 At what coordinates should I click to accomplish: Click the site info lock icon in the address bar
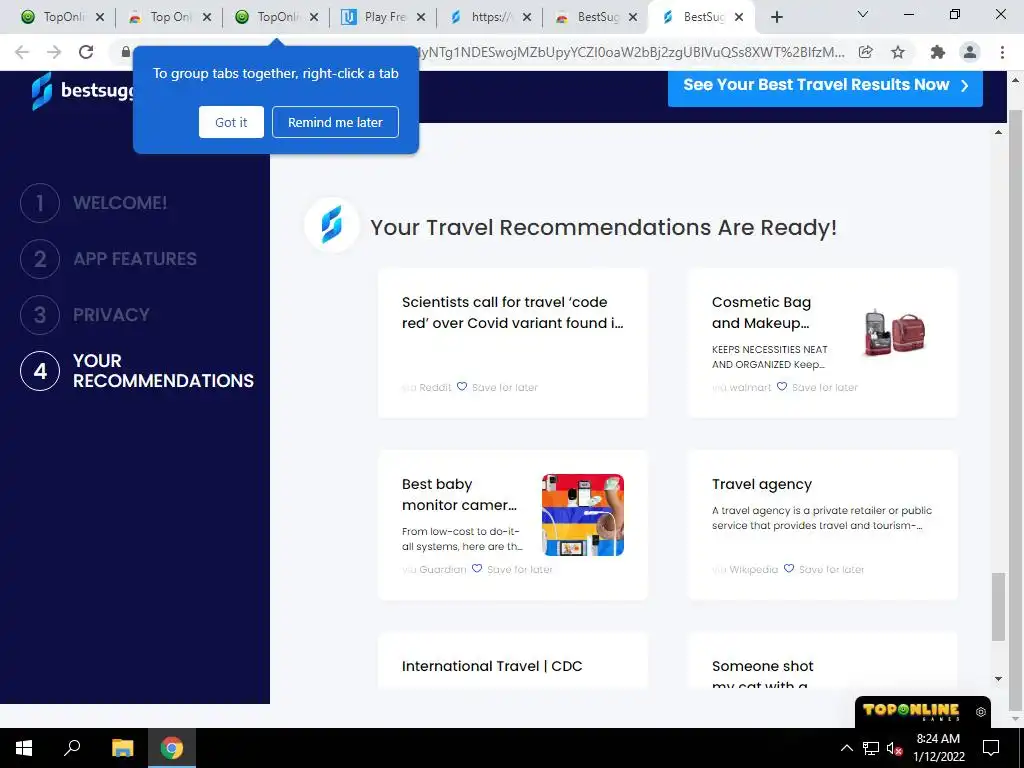tap(126, 52)
